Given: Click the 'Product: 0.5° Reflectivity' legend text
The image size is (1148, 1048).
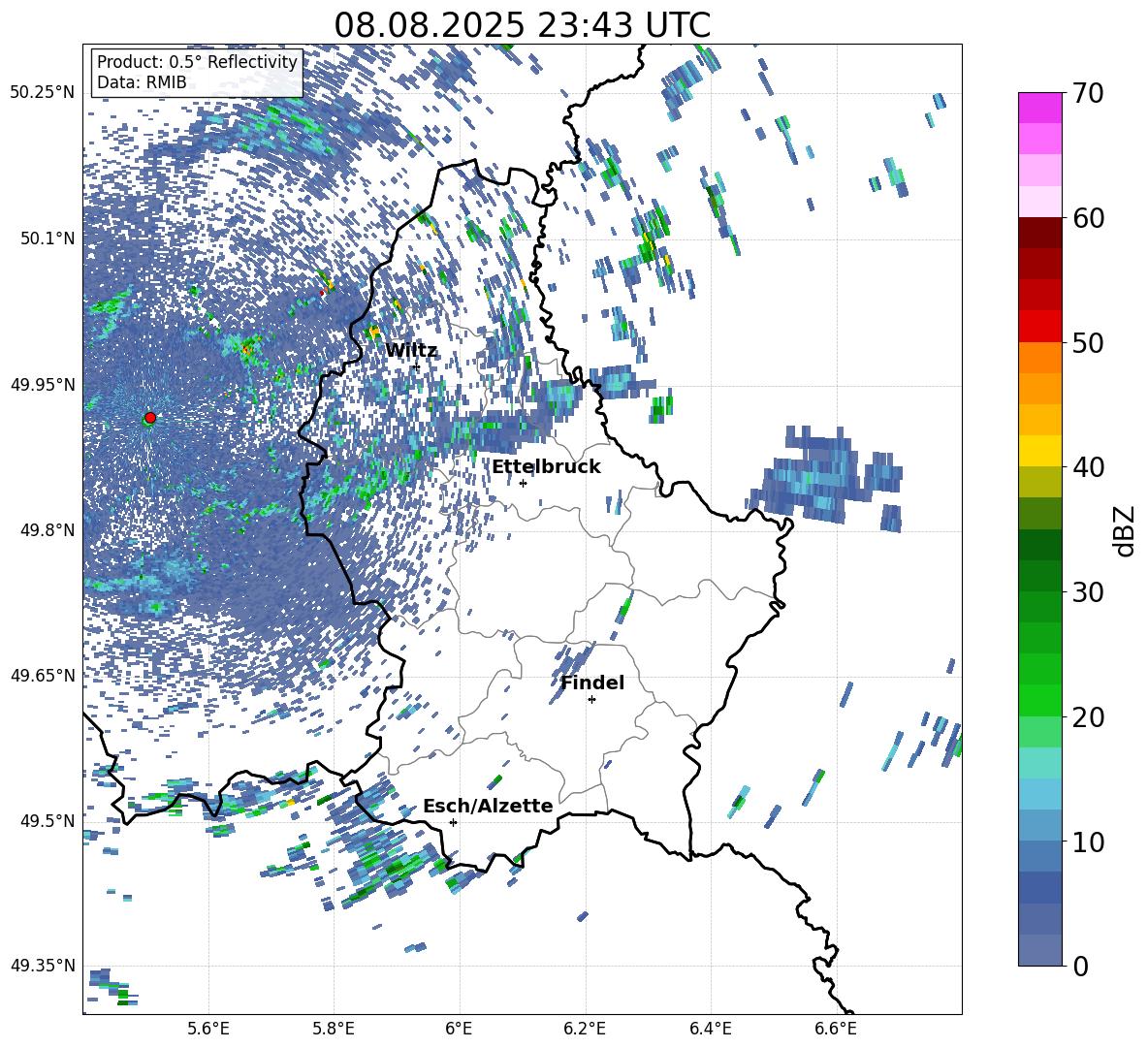Looking at the screenshot, I should pos(197,62).
